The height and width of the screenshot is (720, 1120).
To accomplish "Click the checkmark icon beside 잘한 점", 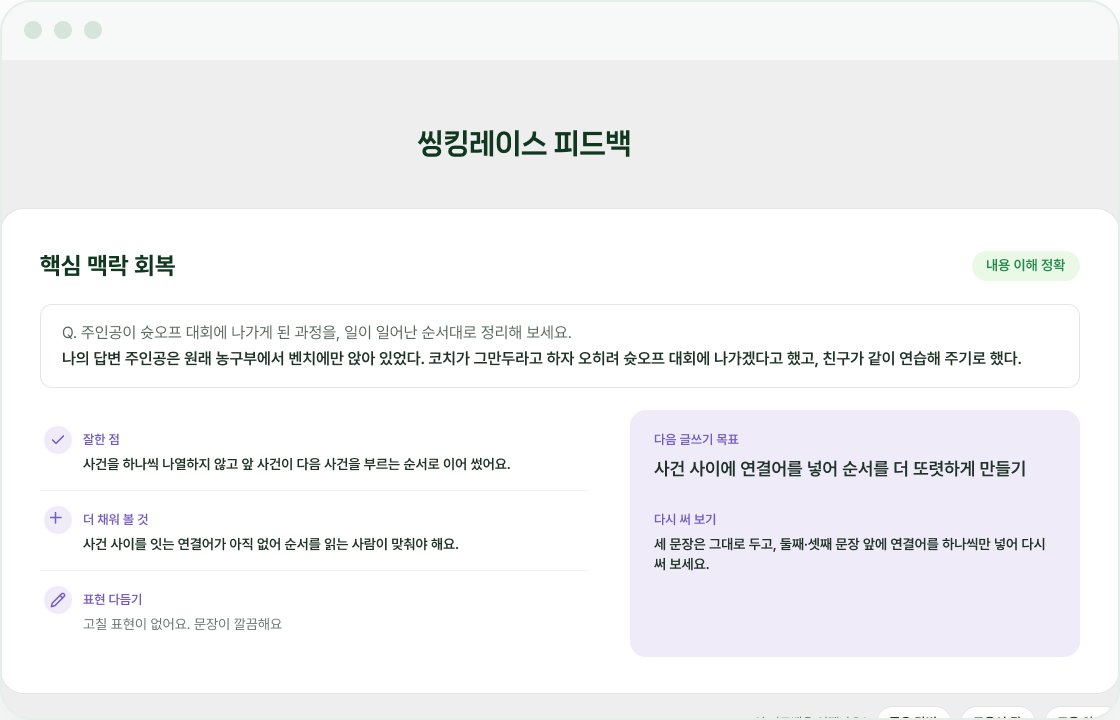I will pos(58,440).
